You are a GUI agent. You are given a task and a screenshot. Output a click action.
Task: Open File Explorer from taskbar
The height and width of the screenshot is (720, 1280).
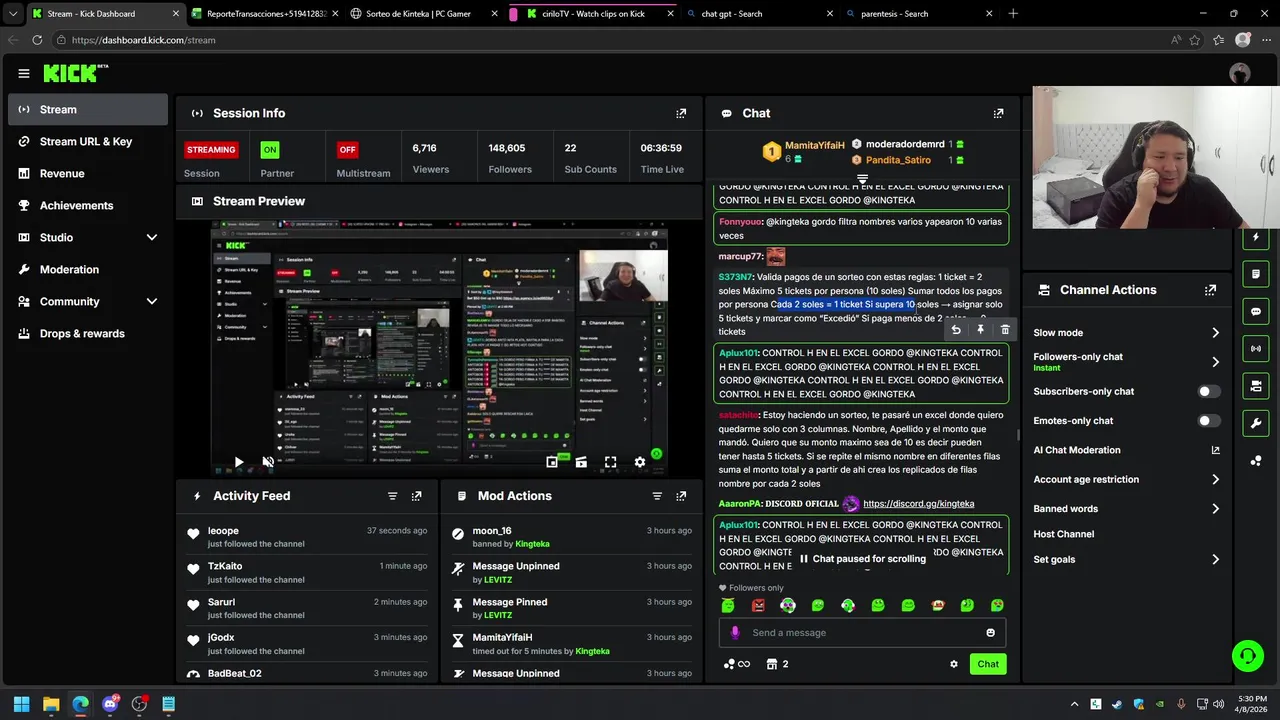coord(51,704)
